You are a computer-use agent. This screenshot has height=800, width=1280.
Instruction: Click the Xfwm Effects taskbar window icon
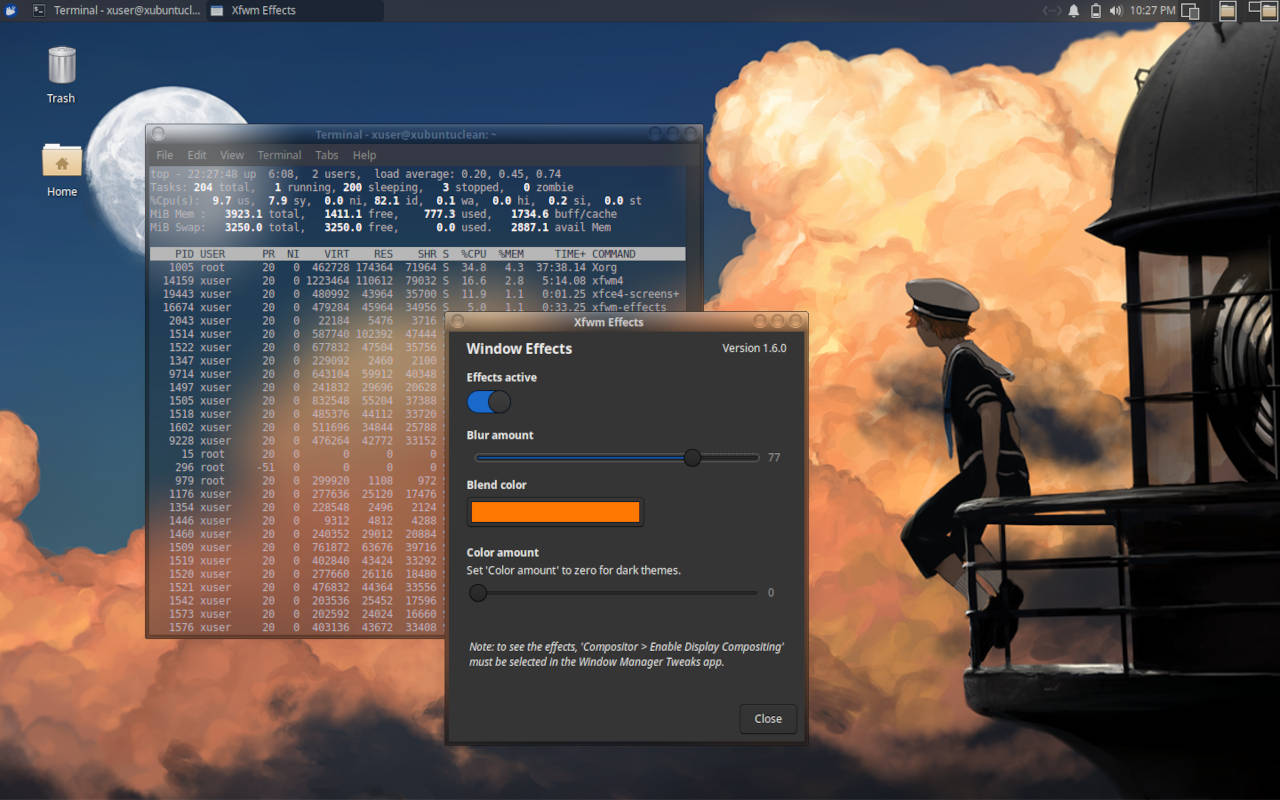215,11
